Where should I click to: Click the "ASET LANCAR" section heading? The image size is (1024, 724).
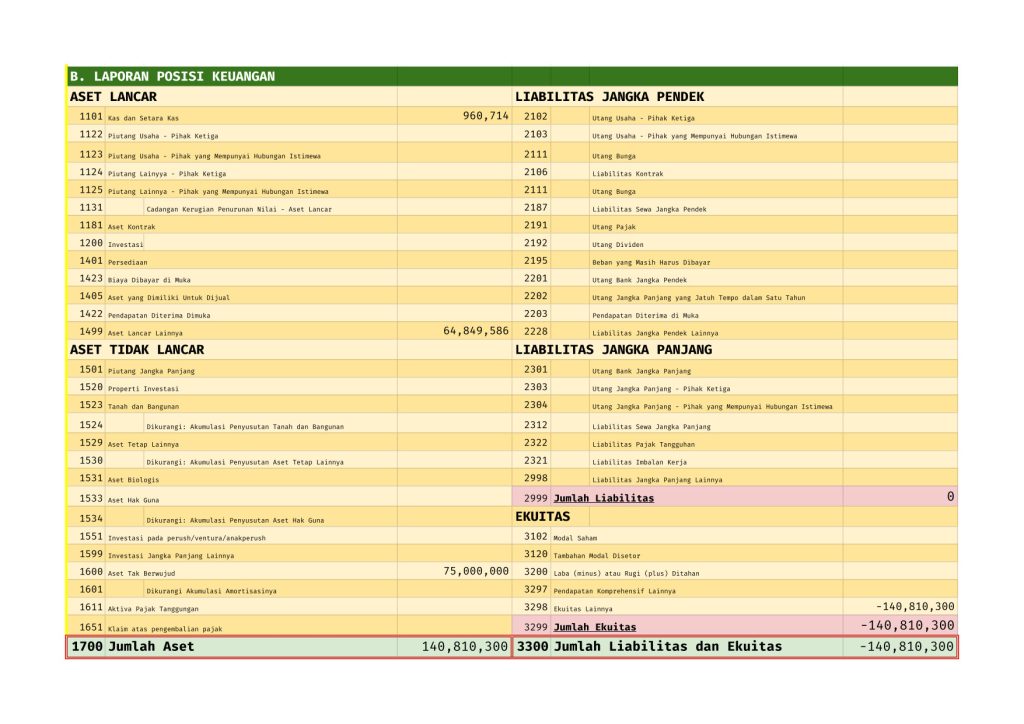[x=113, y=97]
